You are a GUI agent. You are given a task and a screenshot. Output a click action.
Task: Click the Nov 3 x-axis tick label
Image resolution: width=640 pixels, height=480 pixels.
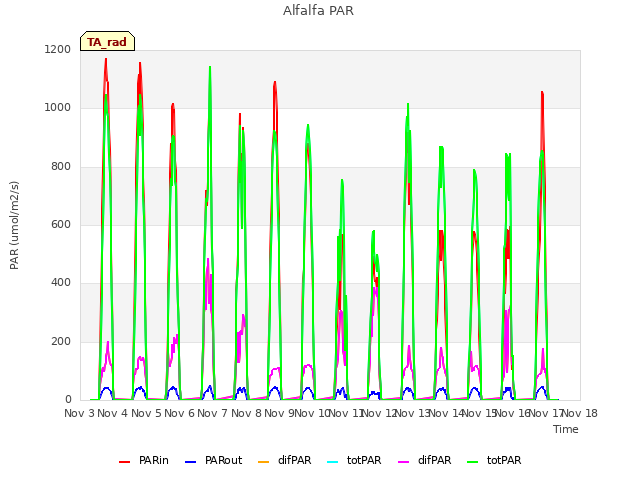pyautogui.click(x=79, y=413)
